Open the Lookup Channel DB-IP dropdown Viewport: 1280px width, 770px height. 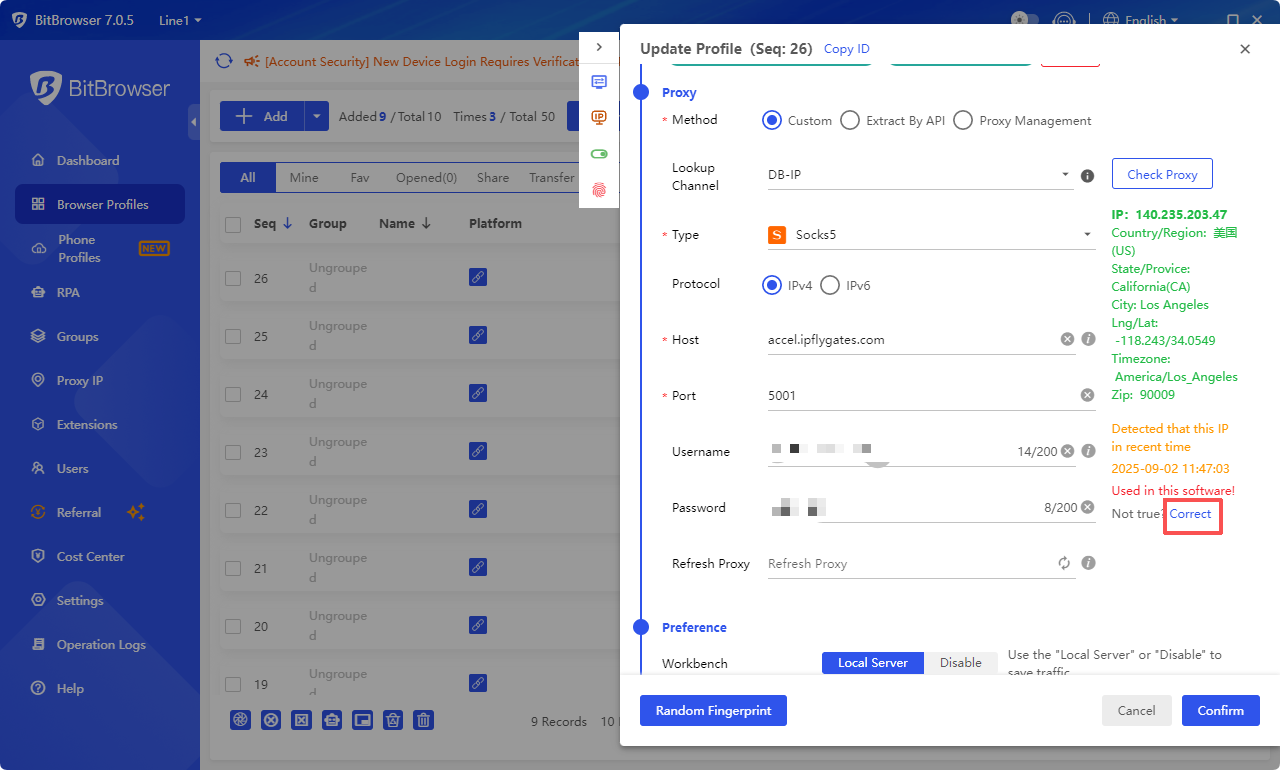918,175
